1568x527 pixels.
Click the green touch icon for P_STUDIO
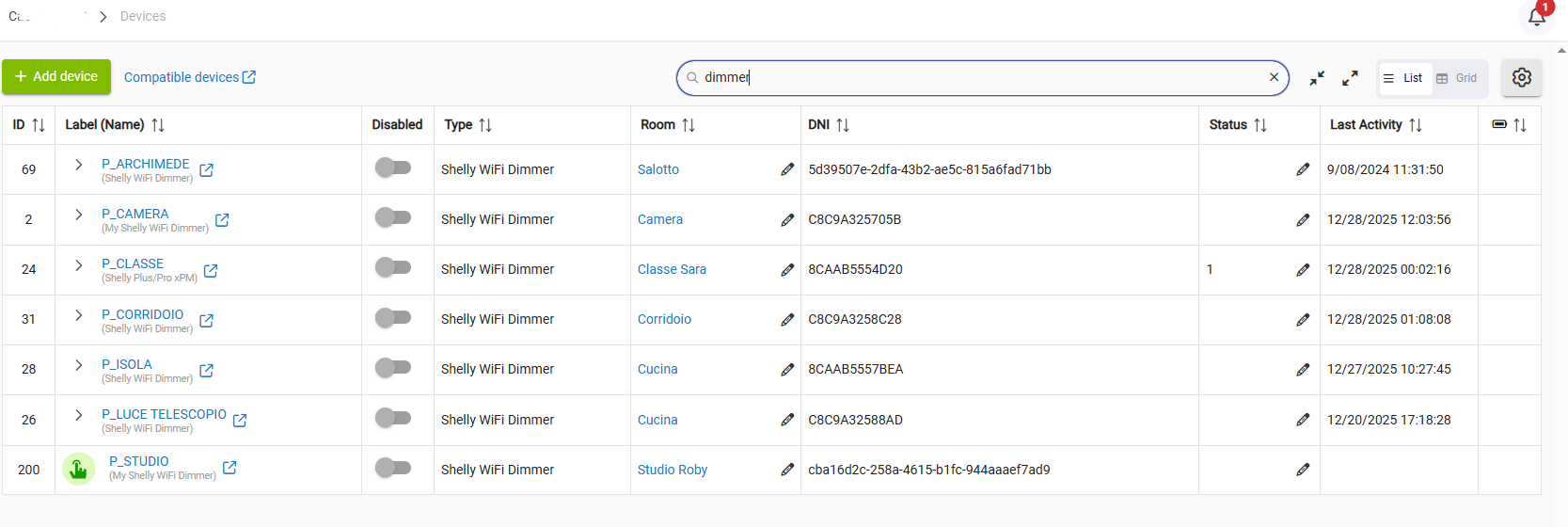tap(79, 469)
